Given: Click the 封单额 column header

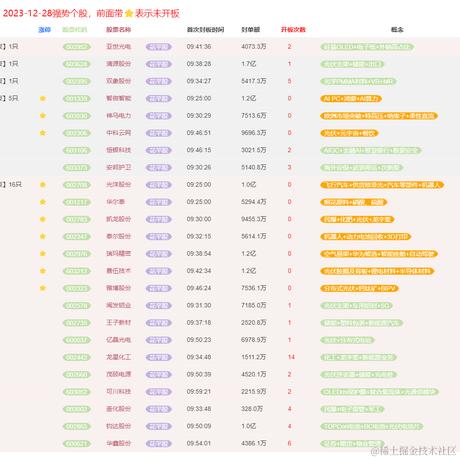Looking at the screenshot, I should (x=251, y=30).
